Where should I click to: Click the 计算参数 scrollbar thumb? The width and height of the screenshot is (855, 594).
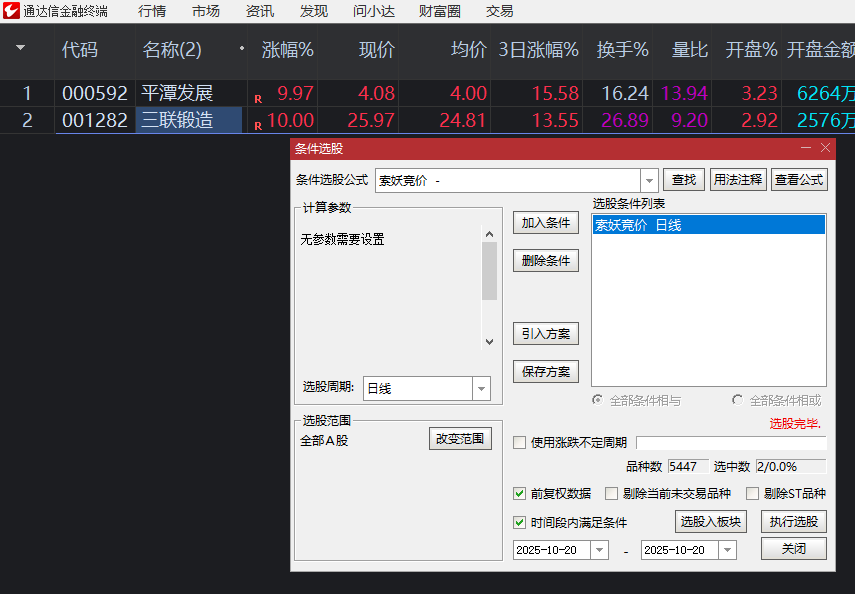[x=489, y=272]
